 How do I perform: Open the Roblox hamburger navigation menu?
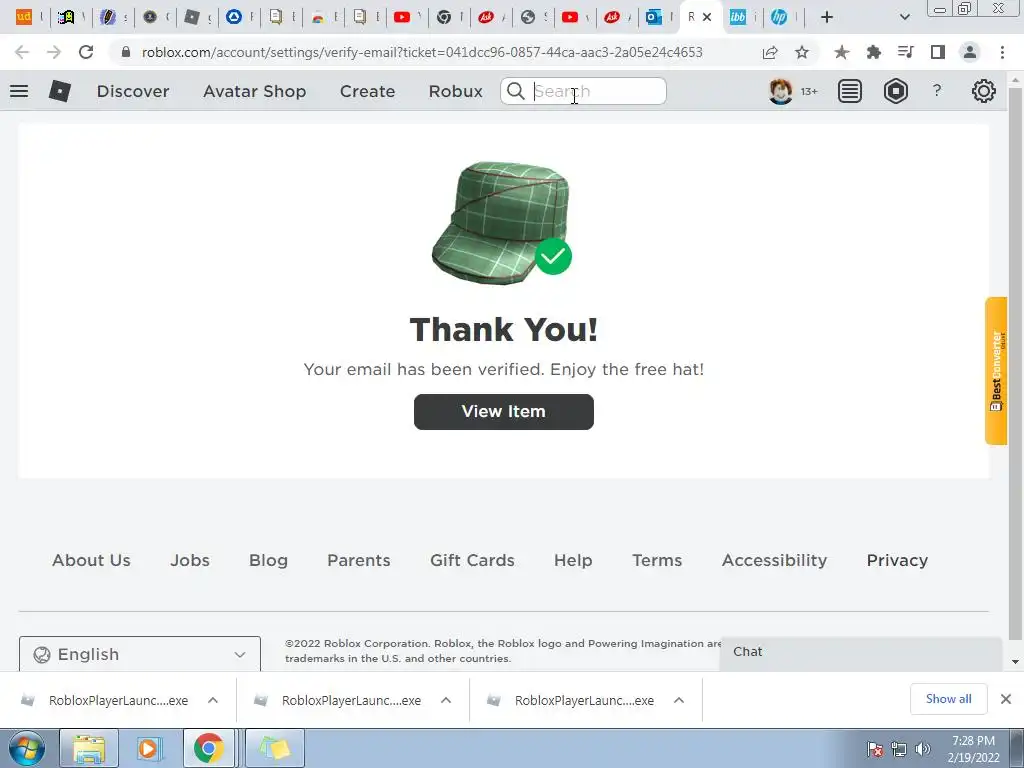[19, 91]
